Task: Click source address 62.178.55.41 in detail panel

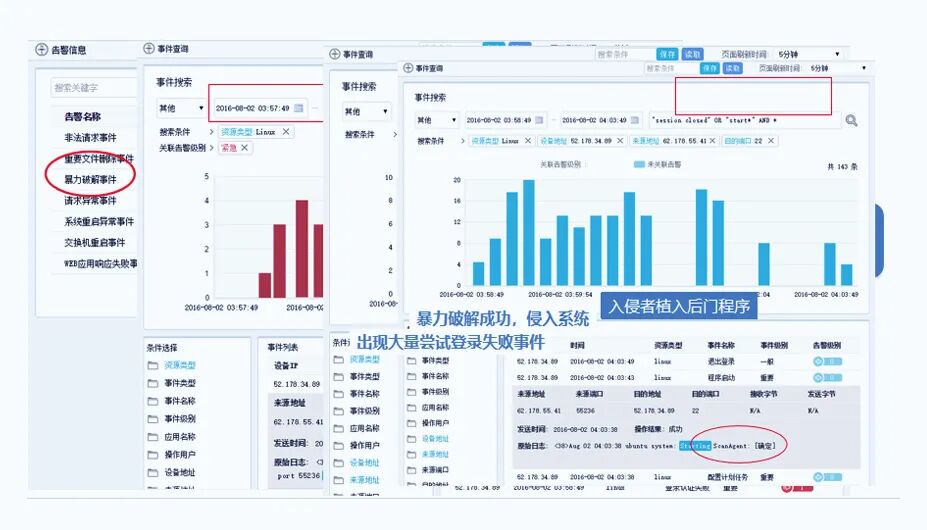Action: coord(537,411)
